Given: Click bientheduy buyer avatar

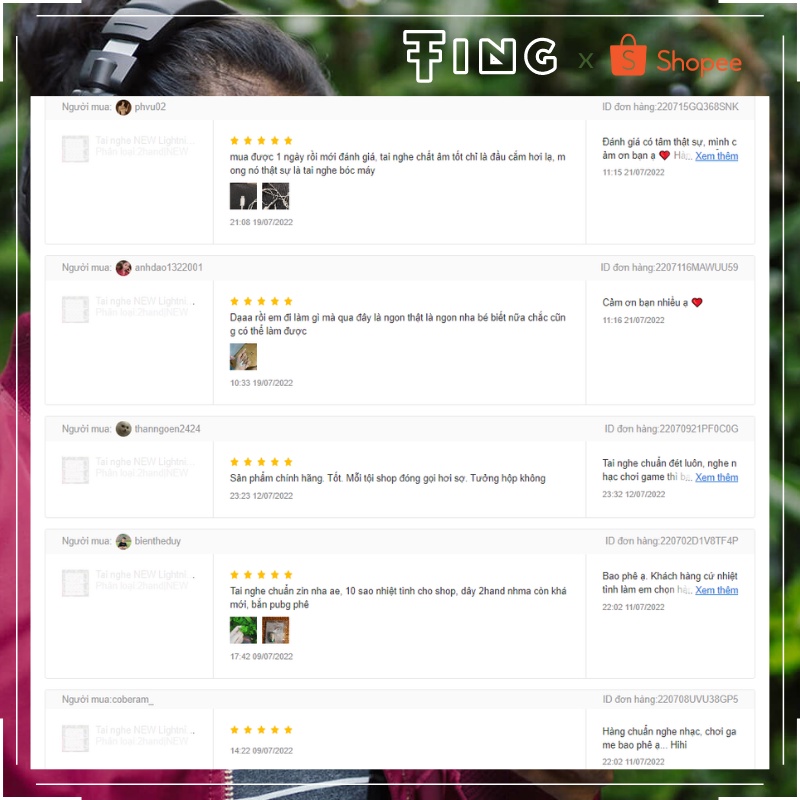Looking at the screenshot, I should [x=123, y=541].
